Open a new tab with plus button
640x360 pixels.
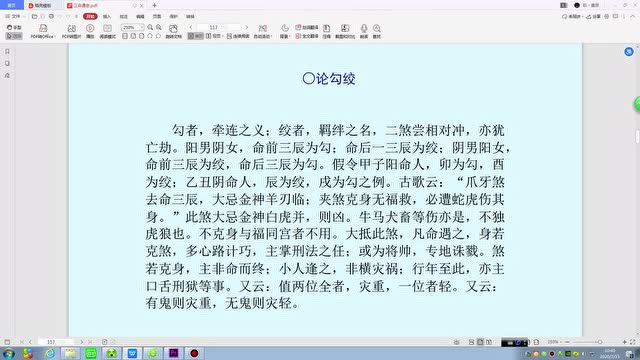(154, 5)
